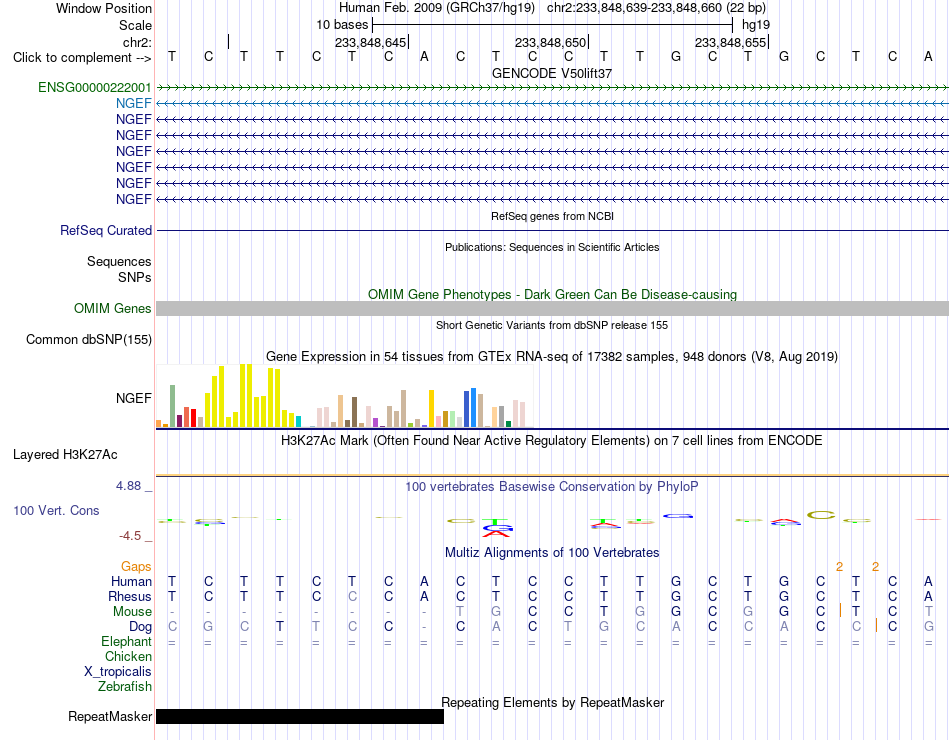This screenshot has height=740, width=950.
Task: Open the 100 Vert. Cons track label
Action: point(56,510)
